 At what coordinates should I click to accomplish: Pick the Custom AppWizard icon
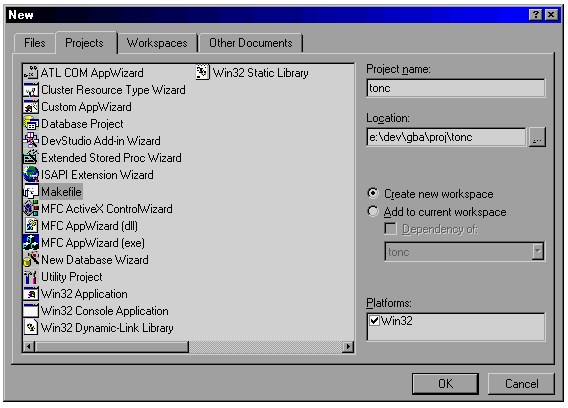click(x=31, y=107)
